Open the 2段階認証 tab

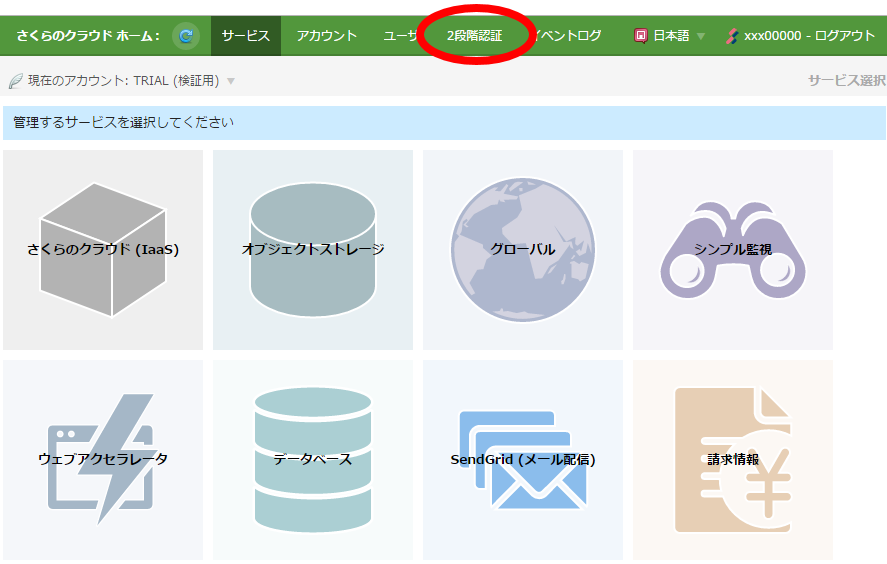(x=475, y=36)
